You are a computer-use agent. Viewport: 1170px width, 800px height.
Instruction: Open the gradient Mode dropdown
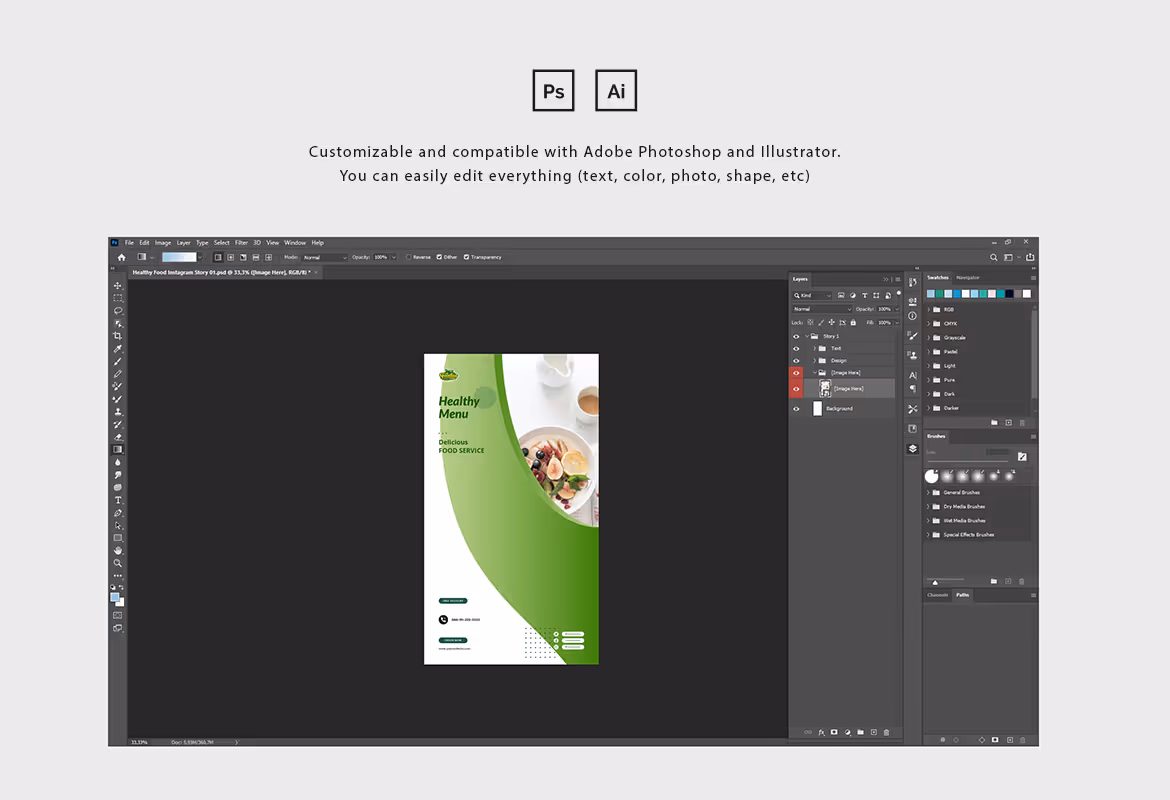(325, 257)
